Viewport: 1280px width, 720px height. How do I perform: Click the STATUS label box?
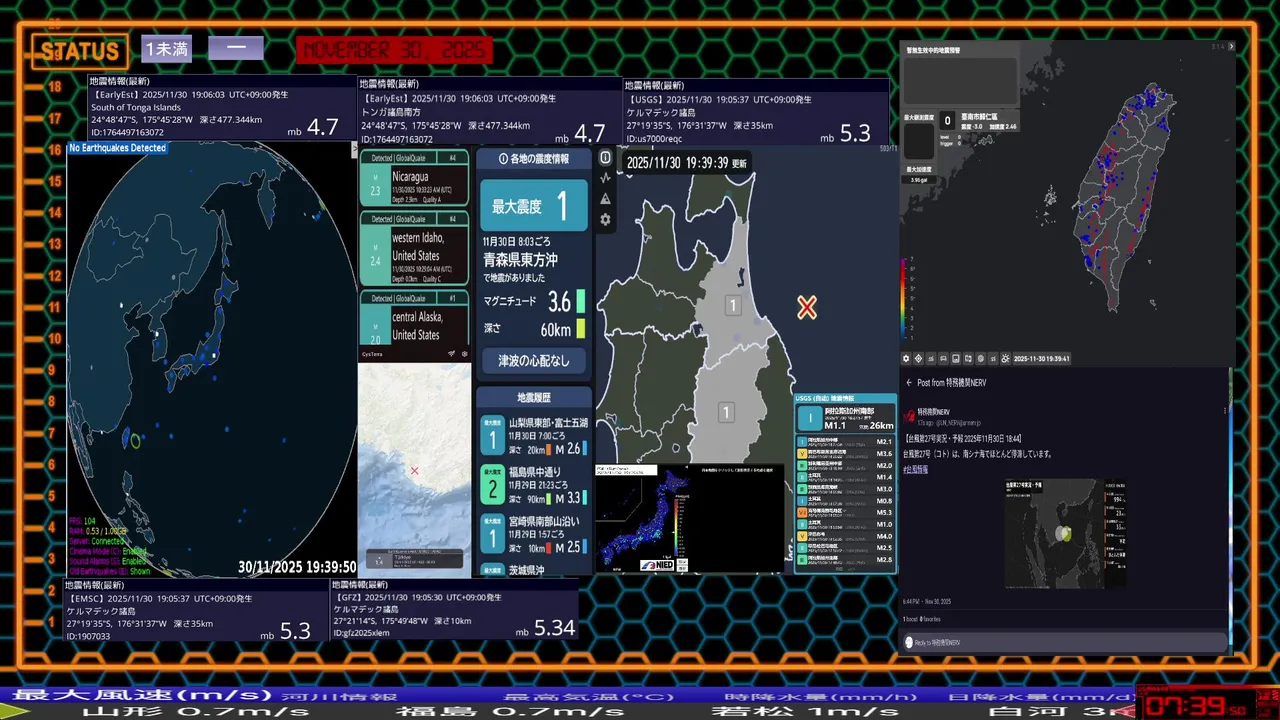coord(79,51)
